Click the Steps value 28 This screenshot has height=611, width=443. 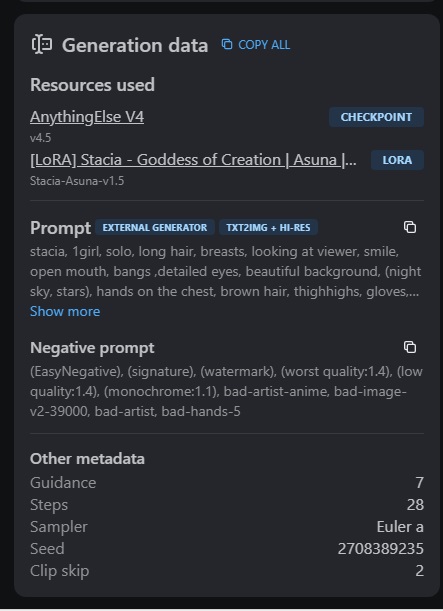coord(415,505)
